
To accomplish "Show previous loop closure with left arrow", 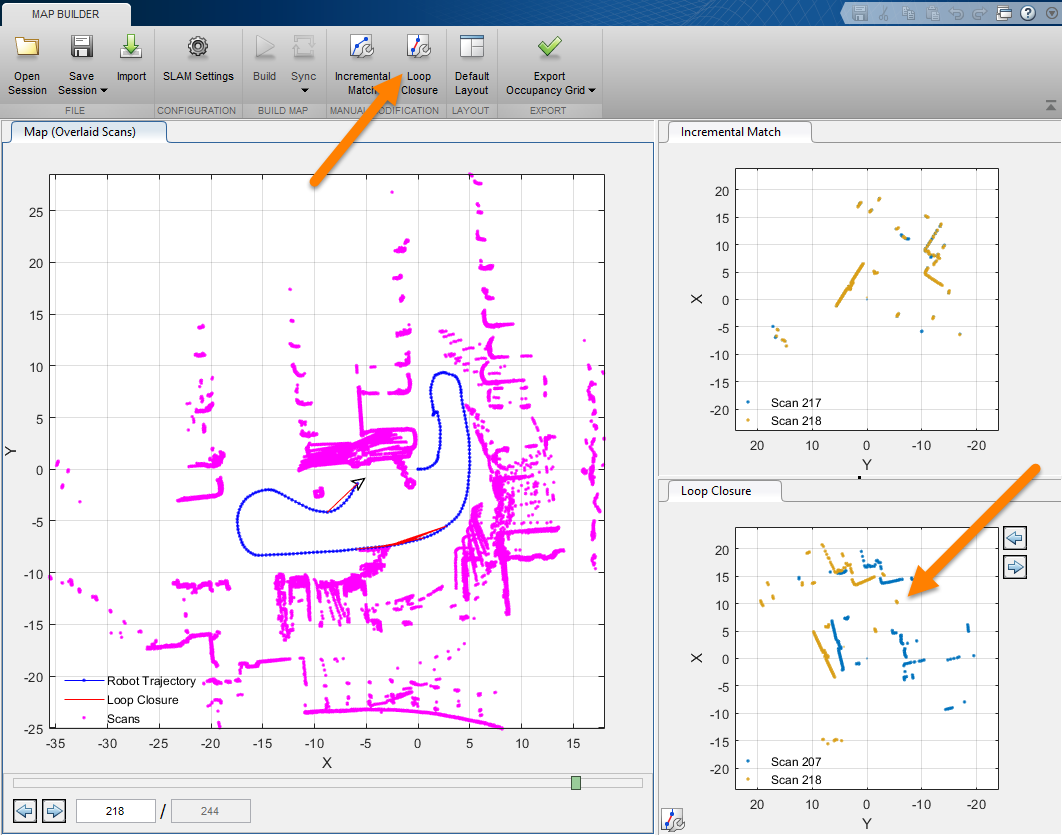I will pos(1015,538).
